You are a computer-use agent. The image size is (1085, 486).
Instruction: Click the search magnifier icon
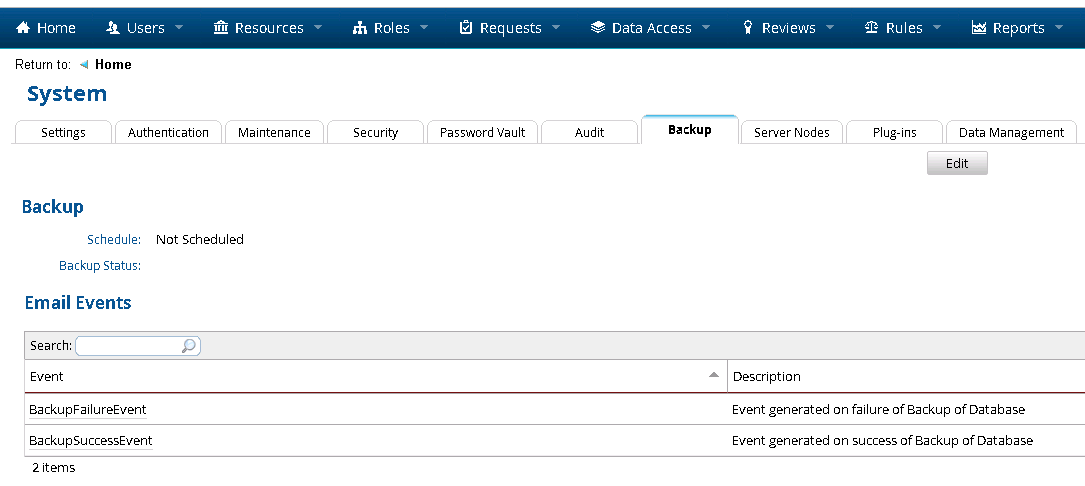click(189, 346)
